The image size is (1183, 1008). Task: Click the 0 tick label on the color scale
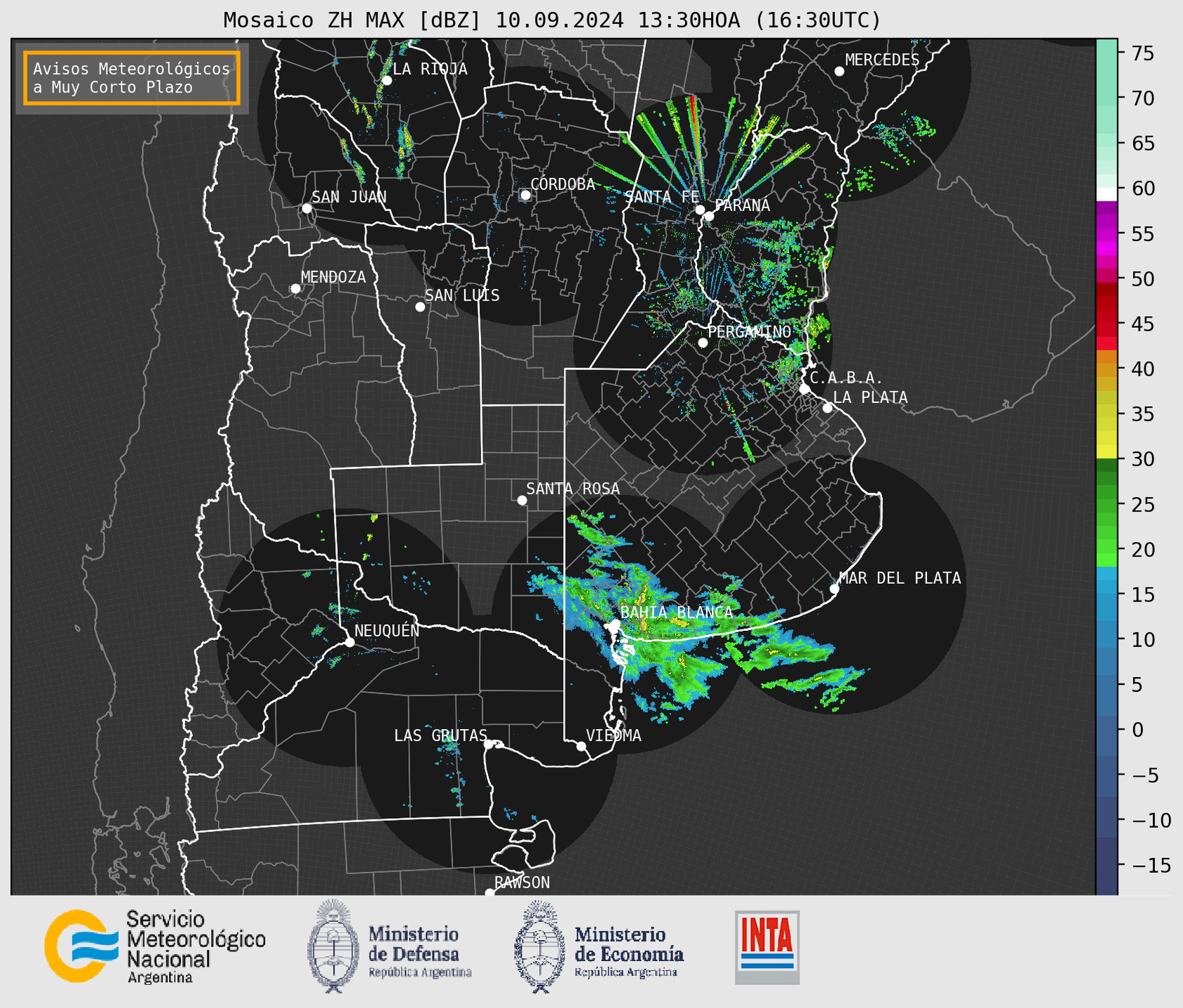coord(1137,730)
